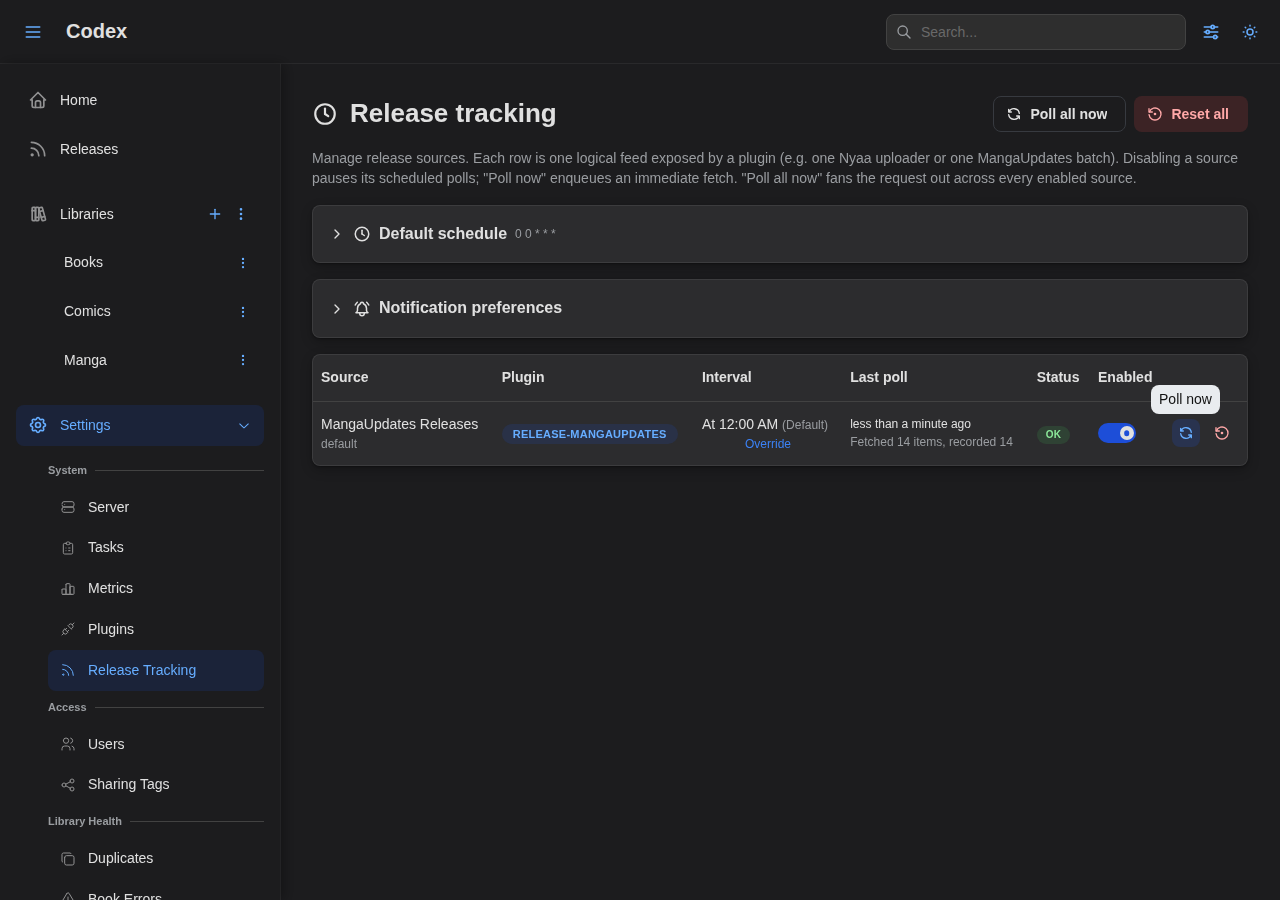1280x900 pixels.
Task: Click the Source column header
Action: (345, 377)
